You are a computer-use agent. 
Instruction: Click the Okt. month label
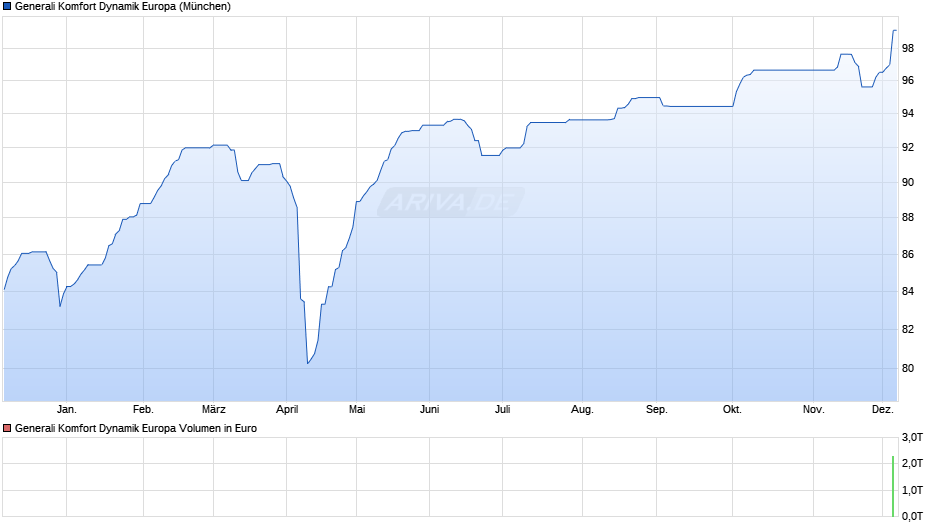(x=732, y=409)
